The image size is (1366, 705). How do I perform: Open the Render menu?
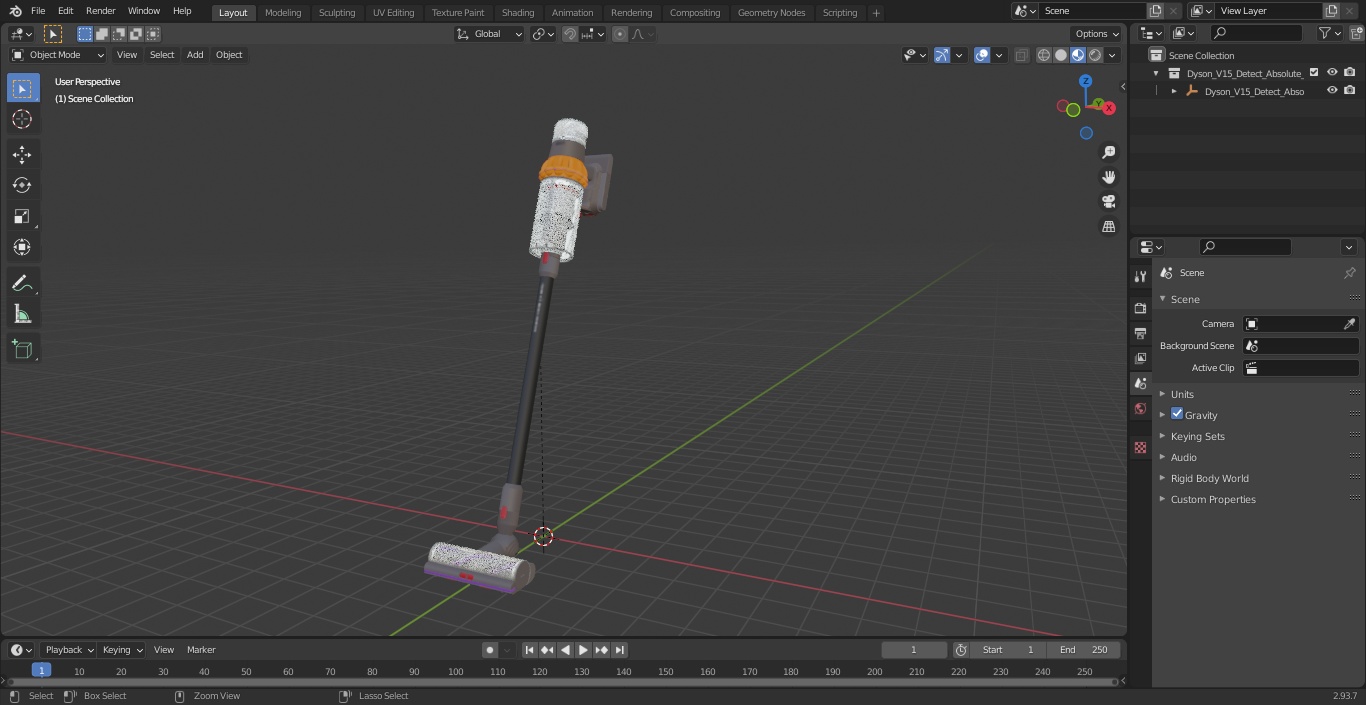pos(100,11)
